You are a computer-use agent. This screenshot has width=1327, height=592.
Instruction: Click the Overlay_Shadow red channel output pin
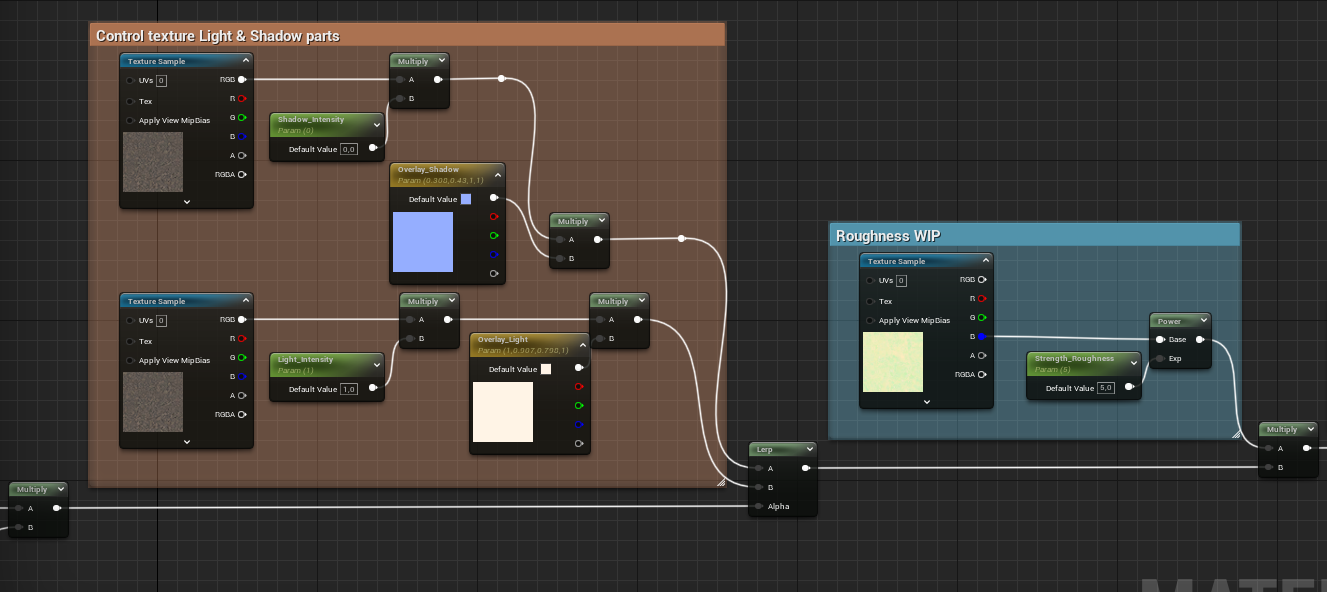click(493, 217)
